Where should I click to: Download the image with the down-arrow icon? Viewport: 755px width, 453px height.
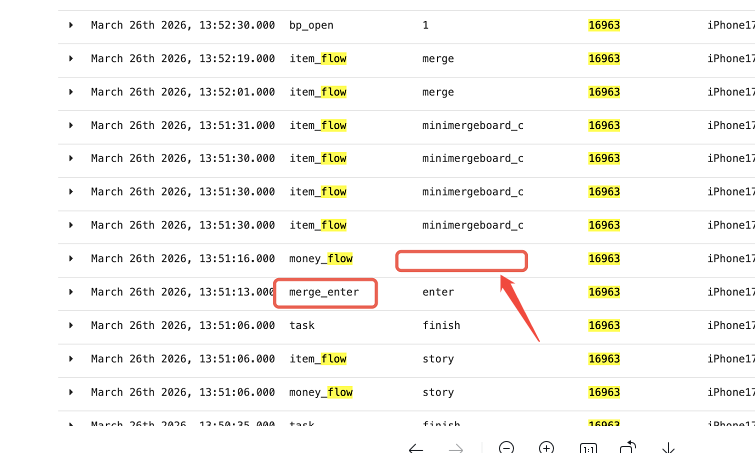point(669,448)
